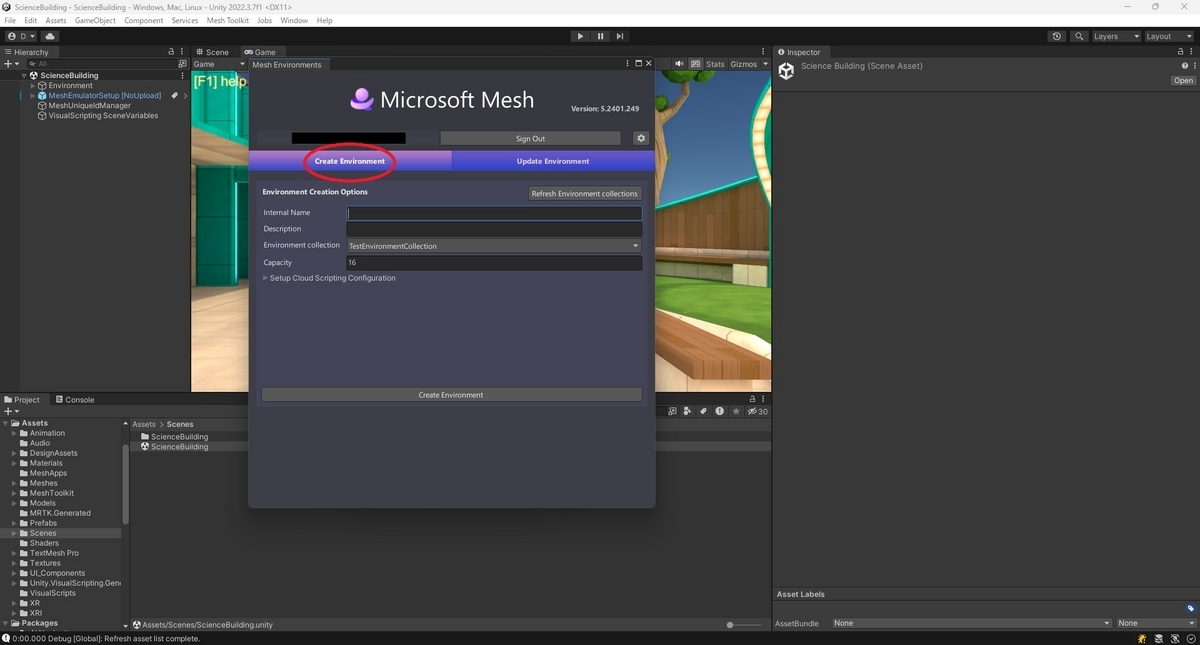The image size is (1200, 645).
Task: Select VisualScripting SceneVariables object
Action: 103,115
